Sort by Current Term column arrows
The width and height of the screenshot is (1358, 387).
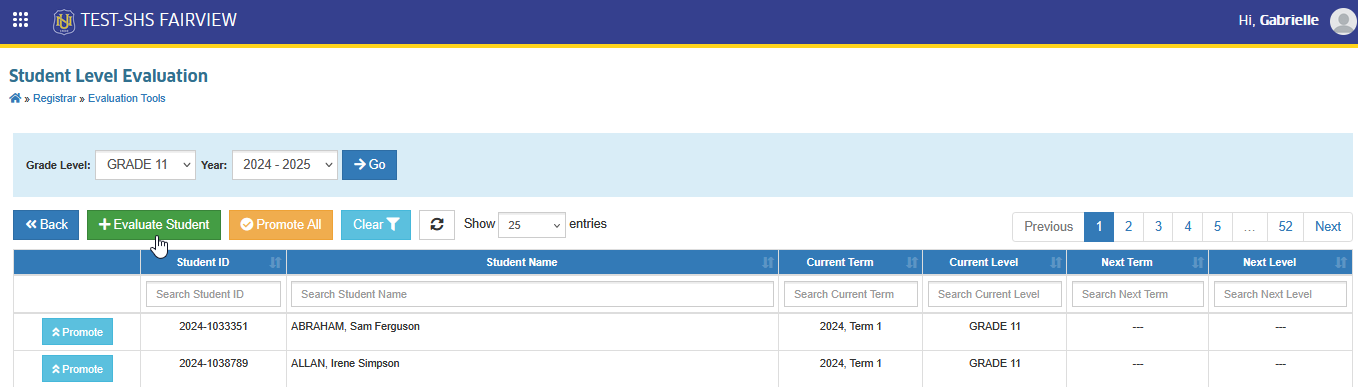[911, 263]
